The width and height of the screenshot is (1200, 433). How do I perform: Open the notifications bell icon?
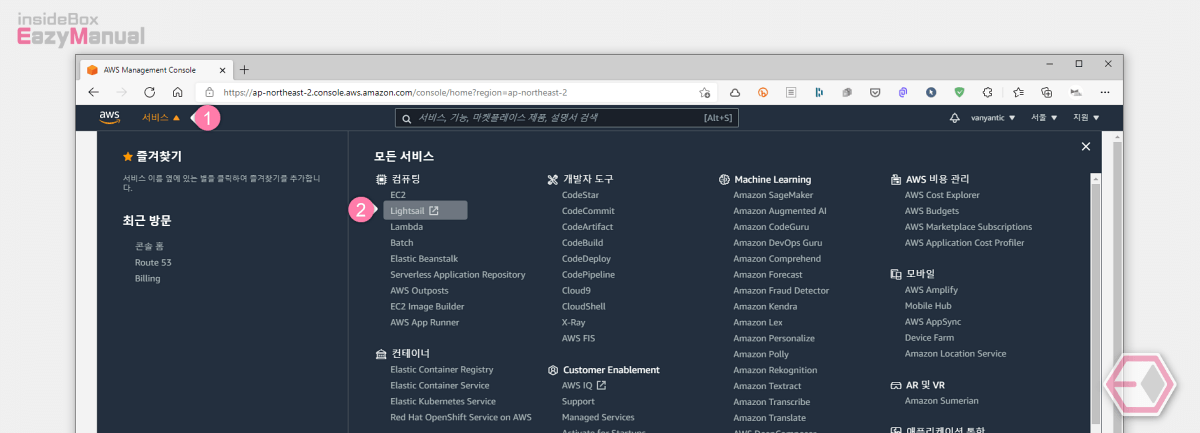[x=954, y=118]
